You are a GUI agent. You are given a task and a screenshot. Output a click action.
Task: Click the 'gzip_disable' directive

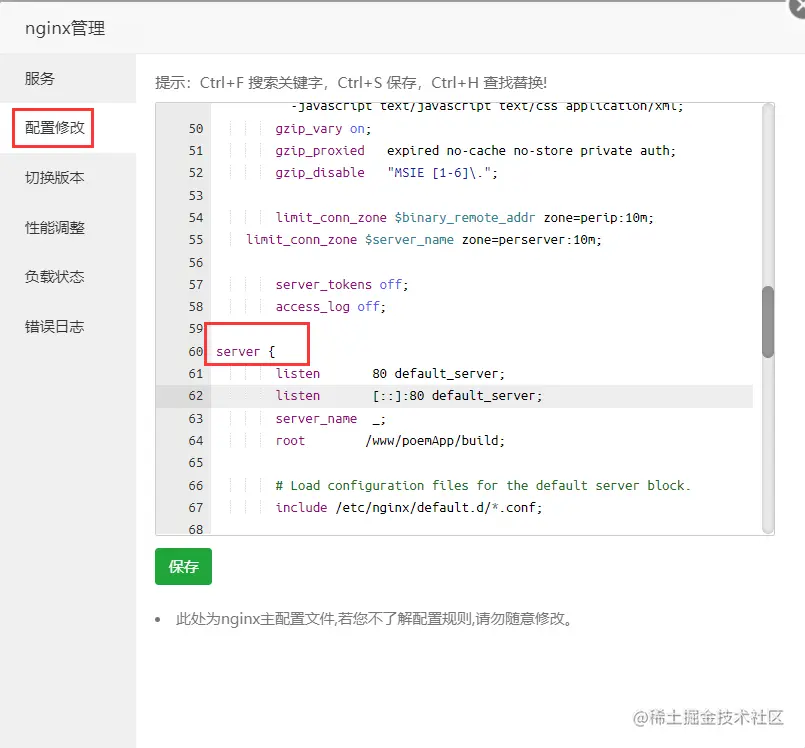[x=320, y=173]
